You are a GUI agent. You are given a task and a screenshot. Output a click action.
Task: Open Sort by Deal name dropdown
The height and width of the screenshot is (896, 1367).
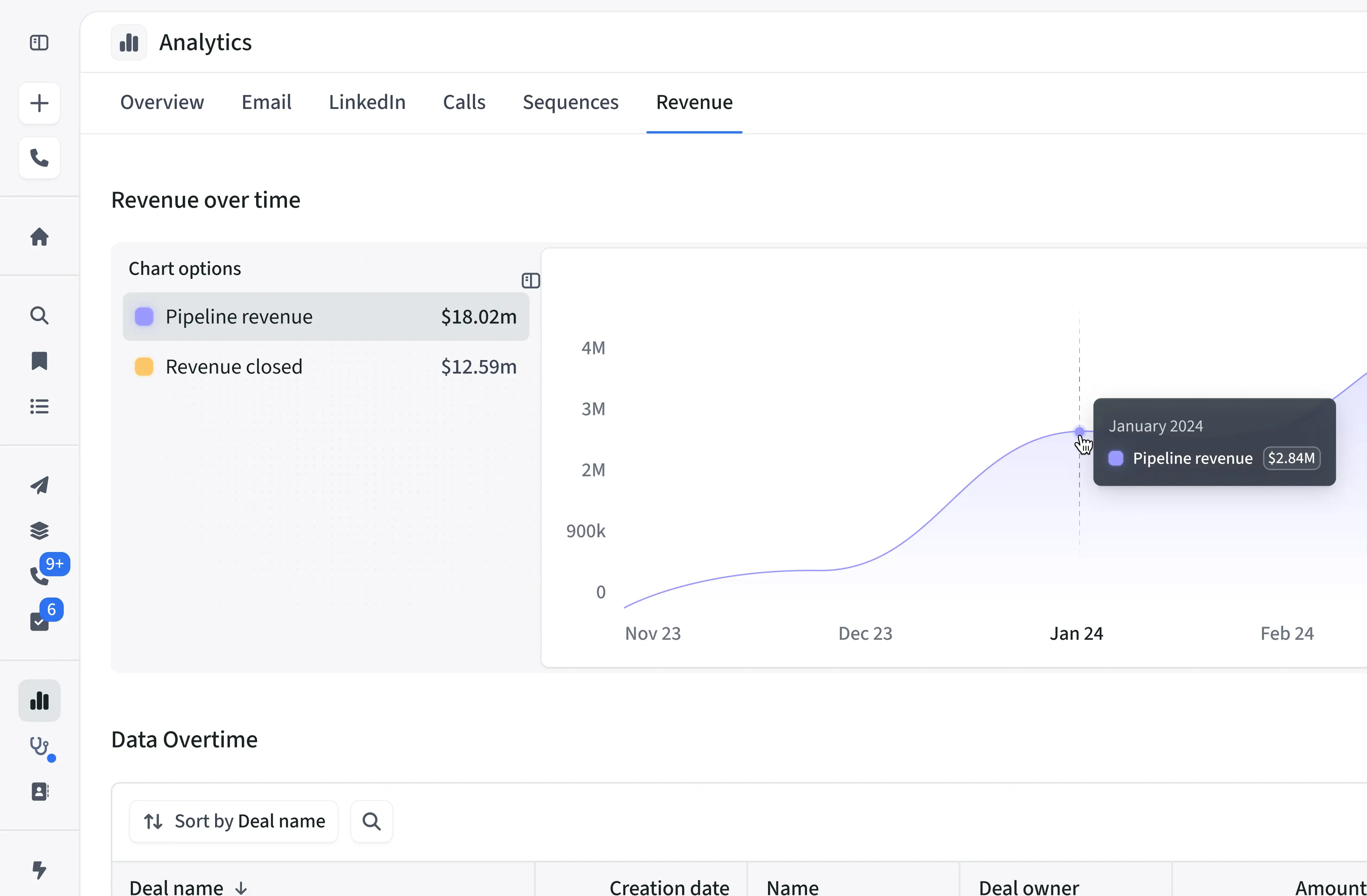pos(234,821)
